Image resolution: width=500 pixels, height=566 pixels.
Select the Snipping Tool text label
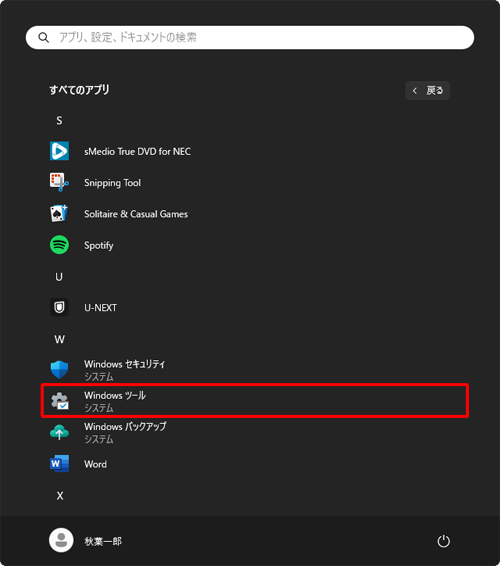[x=112, y=183]
